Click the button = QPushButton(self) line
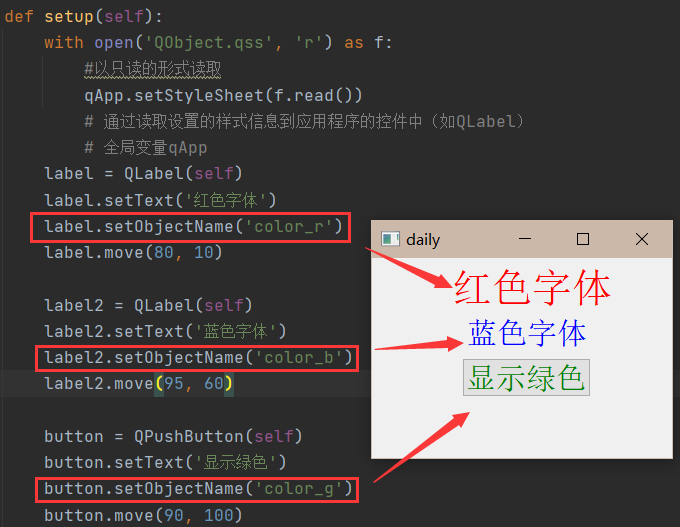Screen dimensions: 680x527 [x=173, y=436]
